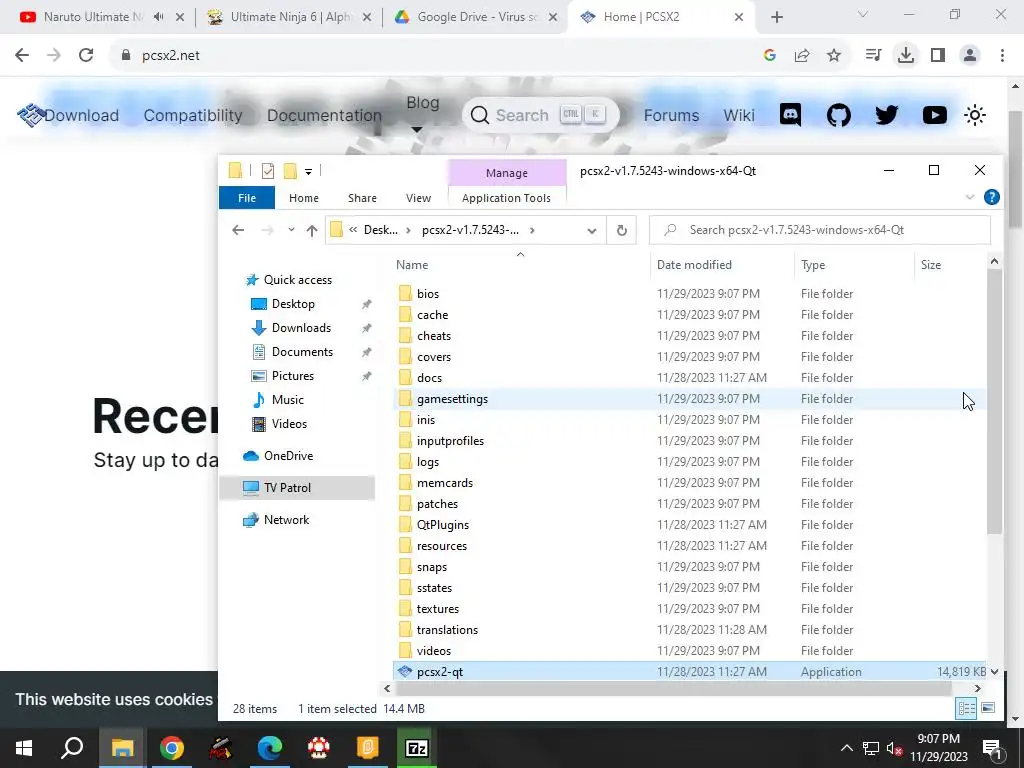Open Chrome side panel icon
Screen dimensions: 1024x768
938,56
